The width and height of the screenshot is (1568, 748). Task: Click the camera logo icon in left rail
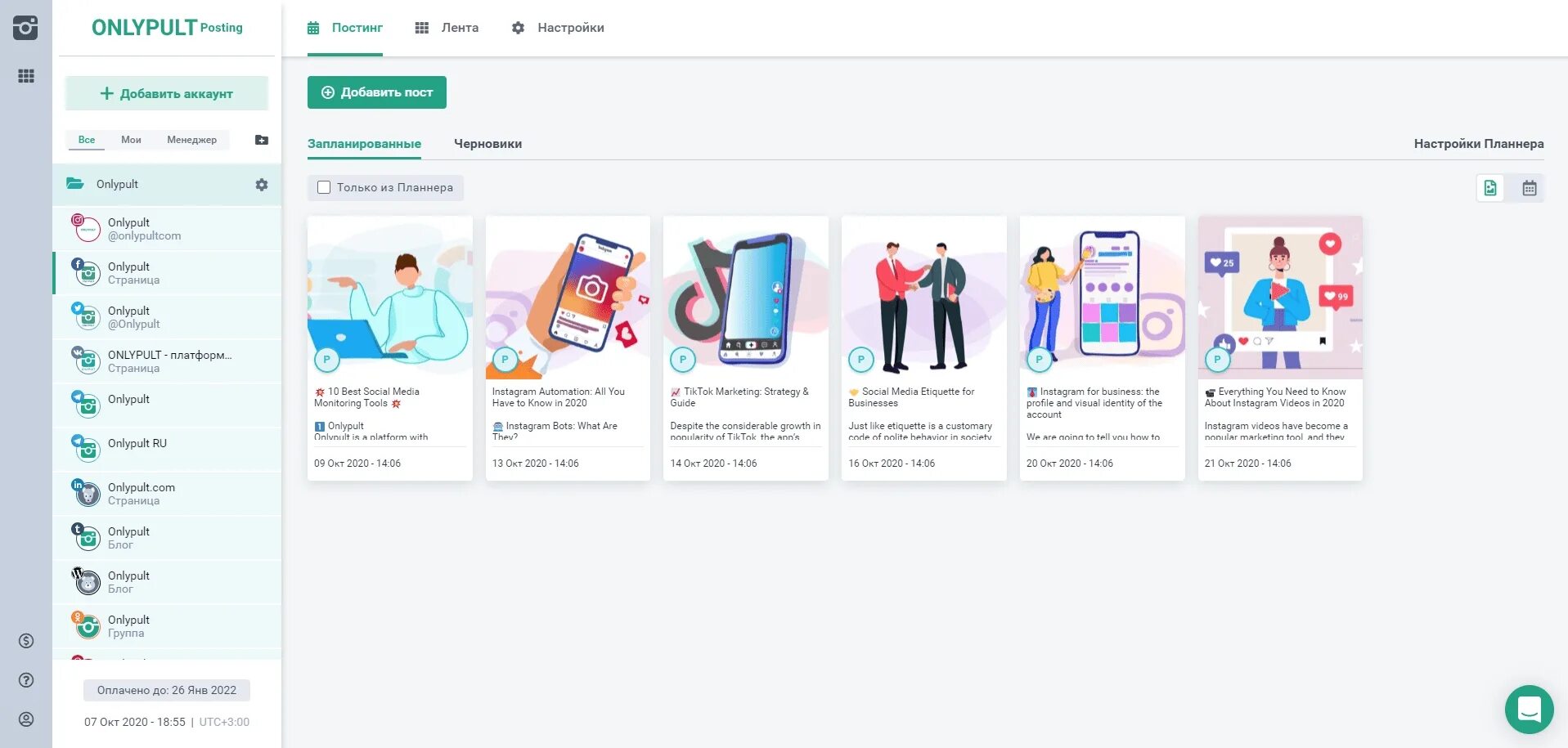[x=25, y=28]
